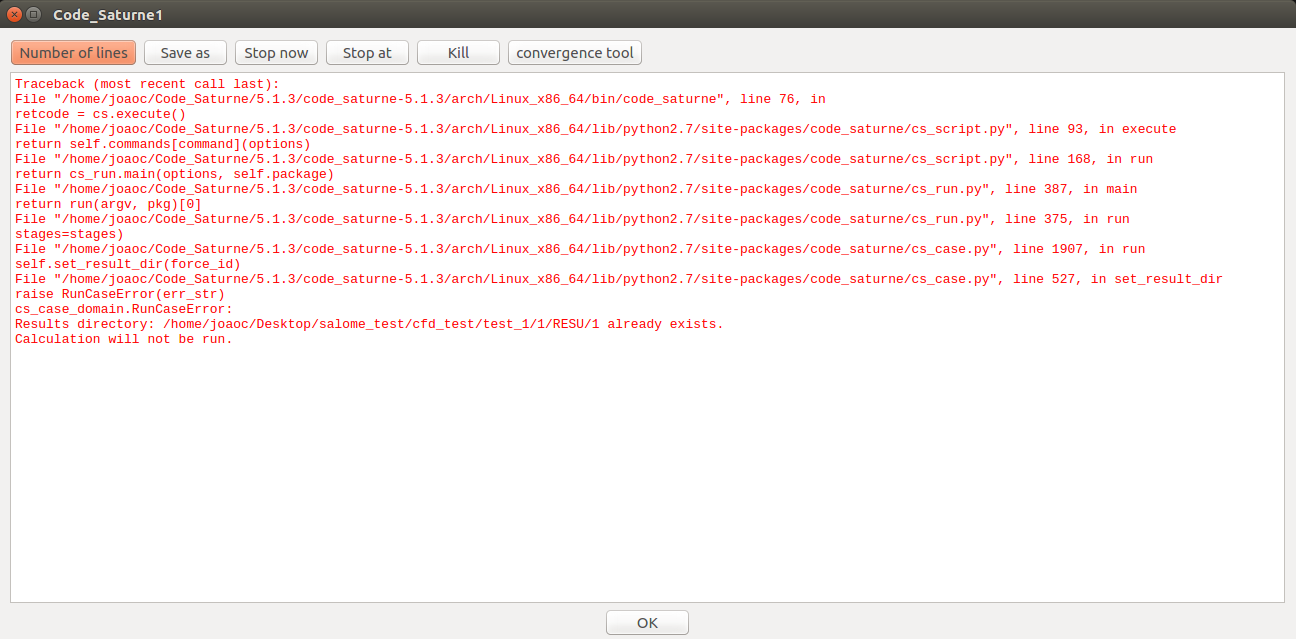Confirm the dialog with OK
This screenshot has height=639, width=1296.
[647, 622]
